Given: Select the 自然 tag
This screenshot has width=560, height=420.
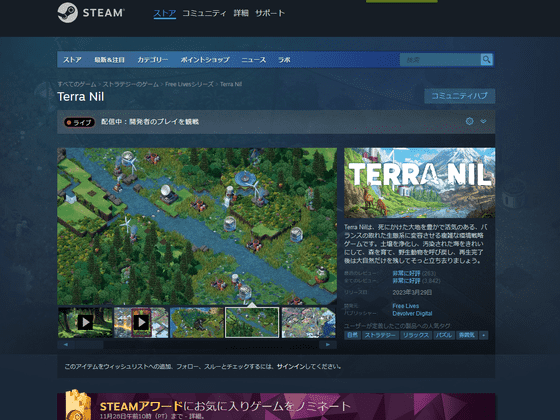Looking at the screenshot, I should click(x=352, y=335).
